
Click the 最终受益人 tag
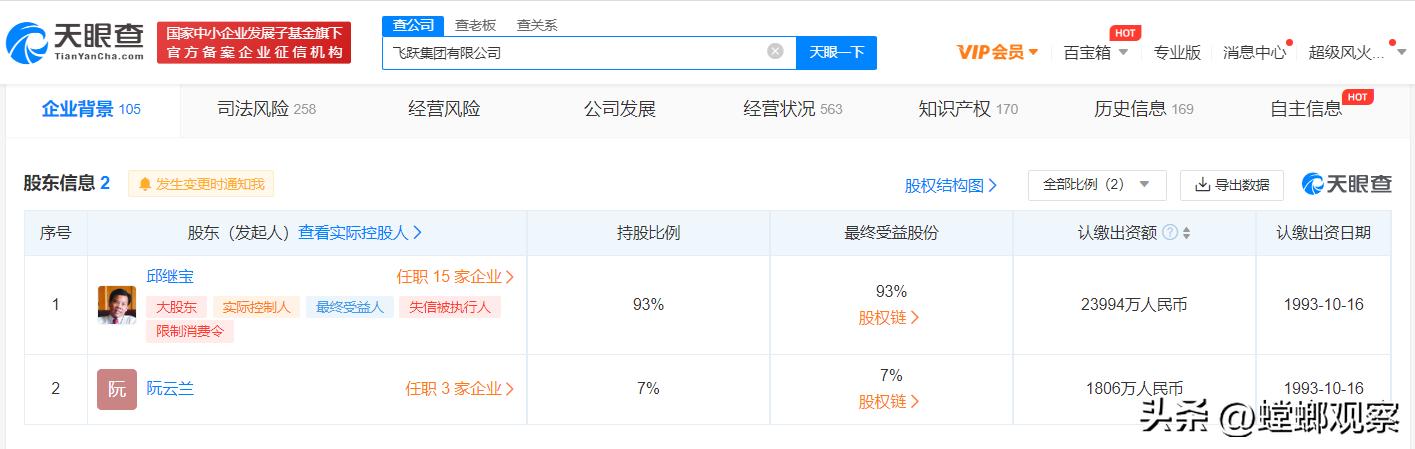pyautogui.click(x=350, y=307)
